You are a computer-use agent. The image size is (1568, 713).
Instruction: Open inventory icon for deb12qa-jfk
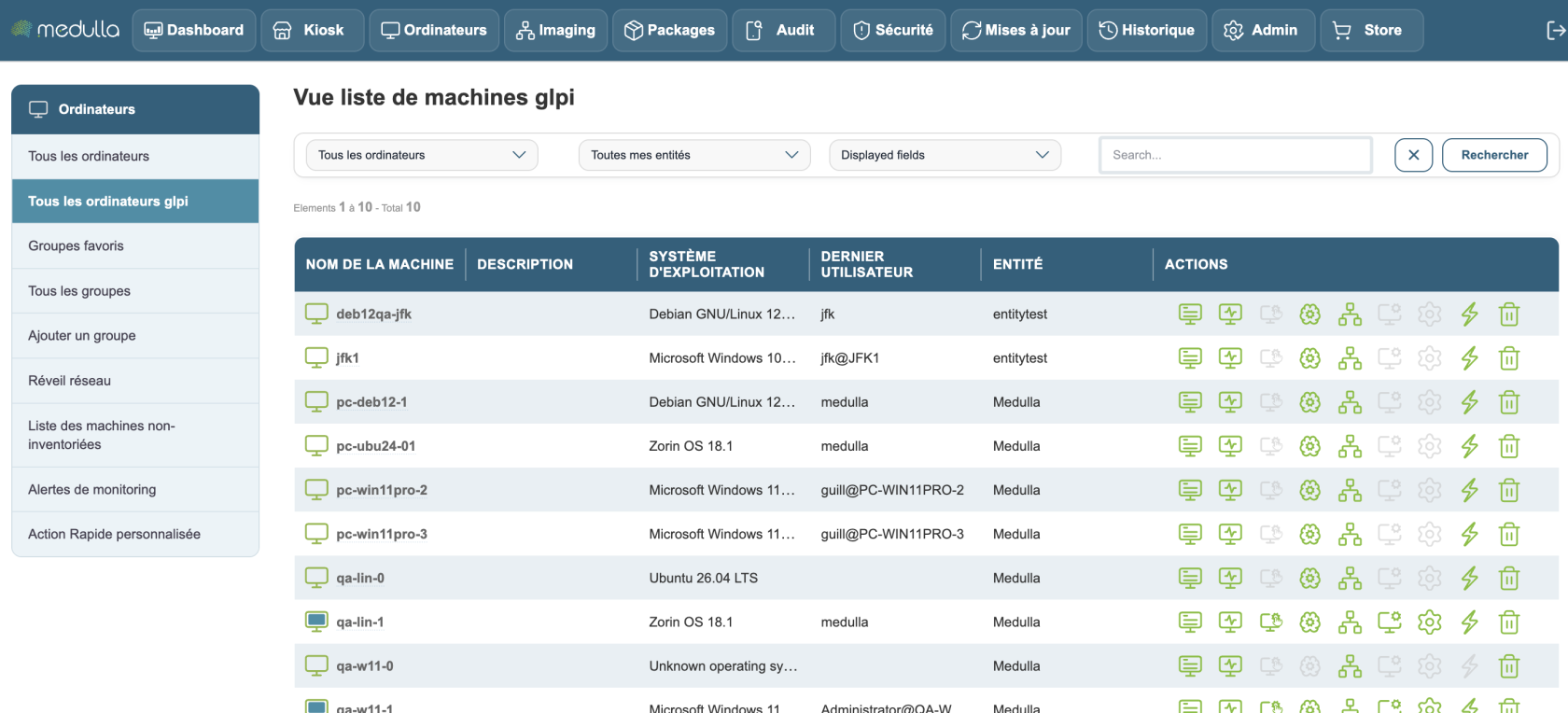point(1190,315)
